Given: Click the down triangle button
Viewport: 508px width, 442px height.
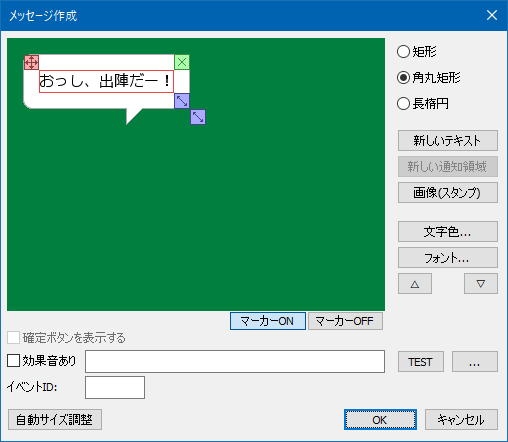Looking at the screenshot, I should (481, 284).
